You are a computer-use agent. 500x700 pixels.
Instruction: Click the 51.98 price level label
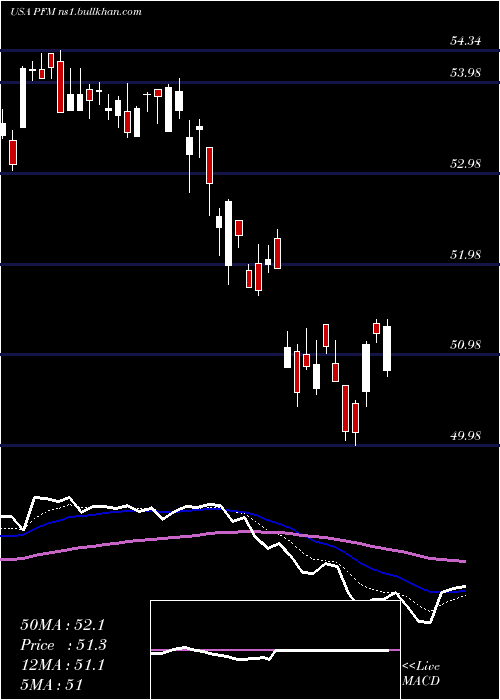pyautogui.click(x=465, y=254)
